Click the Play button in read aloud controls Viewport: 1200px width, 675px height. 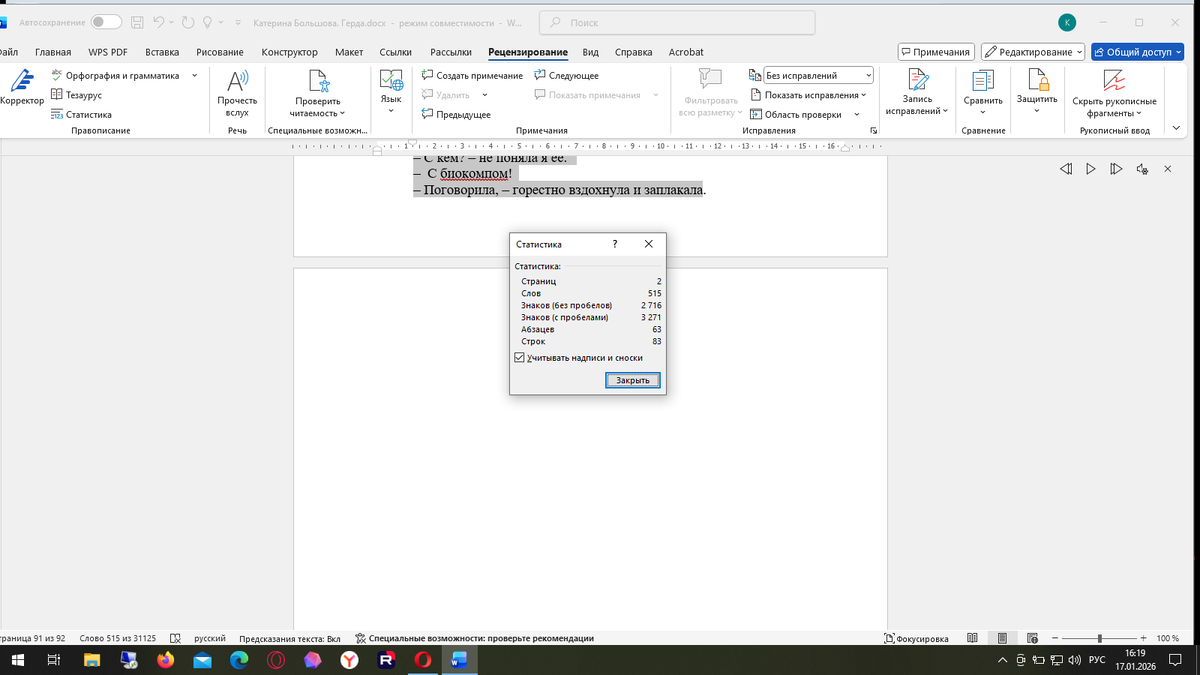[x=1091, y=170]
